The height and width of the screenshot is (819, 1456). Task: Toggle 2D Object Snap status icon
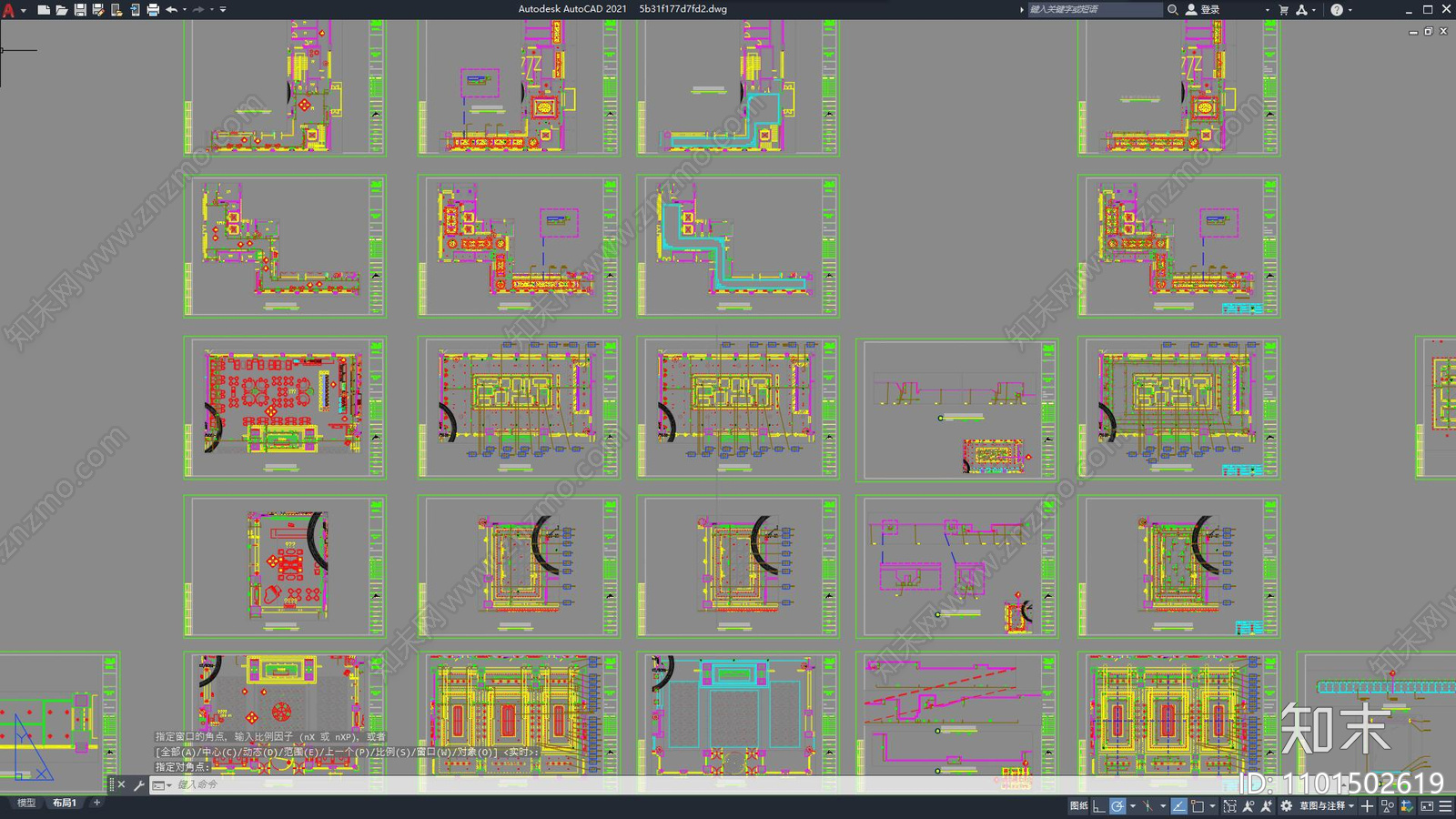click(x=1198, y=806)
